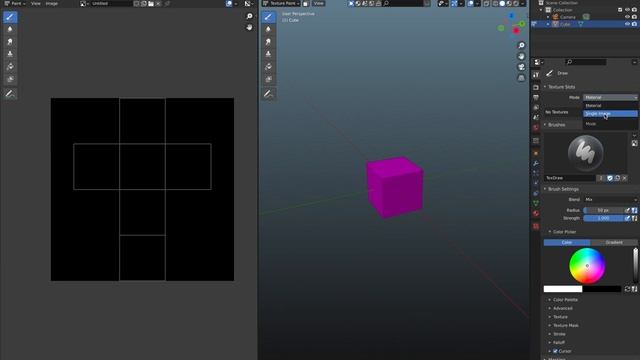Toggle render camera icon for Cube

click(x=634, y=24)
